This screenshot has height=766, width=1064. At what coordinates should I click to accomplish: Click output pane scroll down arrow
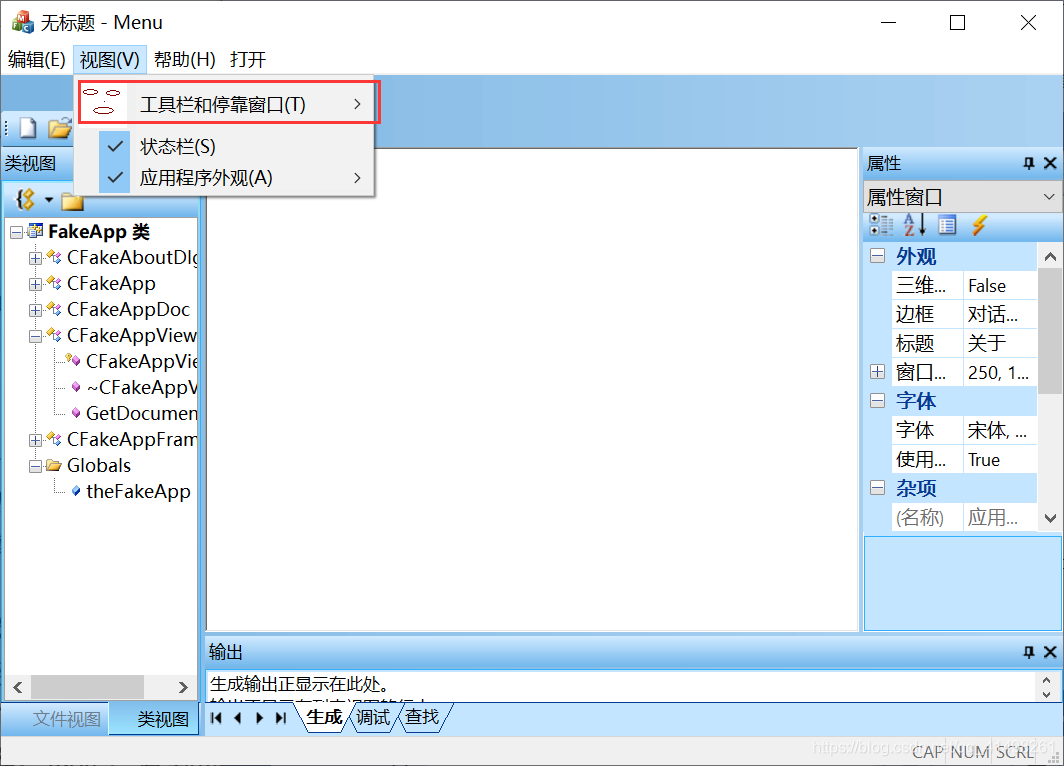(x=1046, y=694)
